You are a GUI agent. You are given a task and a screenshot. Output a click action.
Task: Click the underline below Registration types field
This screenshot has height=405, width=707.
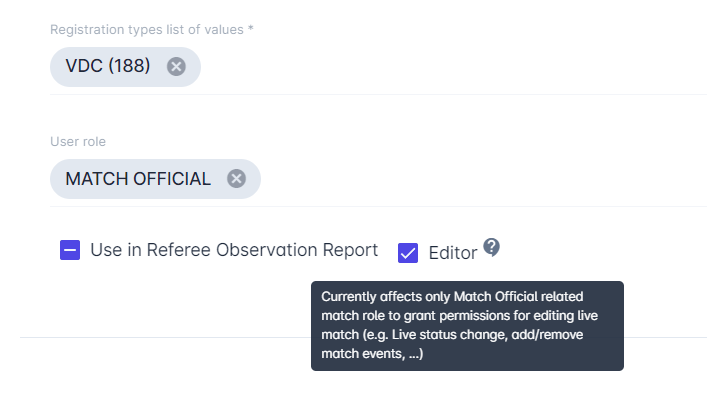pyautogui.click(x=378, y=95)
